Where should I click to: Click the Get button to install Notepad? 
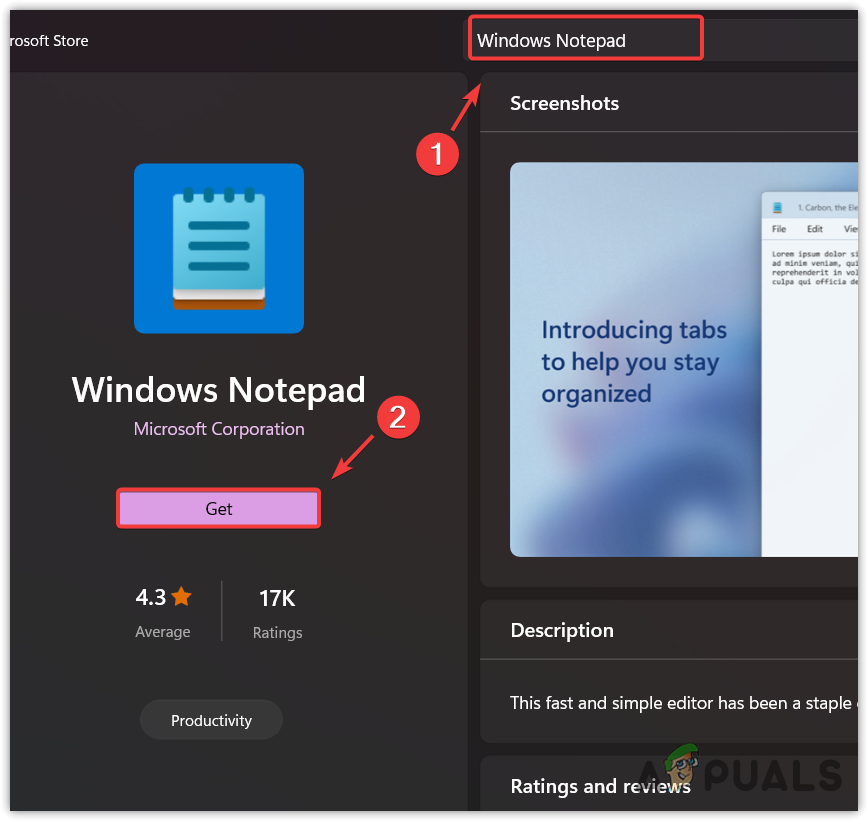pos(219,508)
